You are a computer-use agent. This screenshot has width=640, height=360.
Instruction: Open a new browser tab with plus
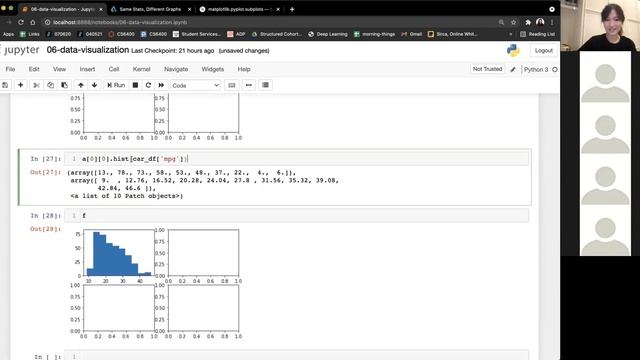pyautogui.click(x=292, y=9)
